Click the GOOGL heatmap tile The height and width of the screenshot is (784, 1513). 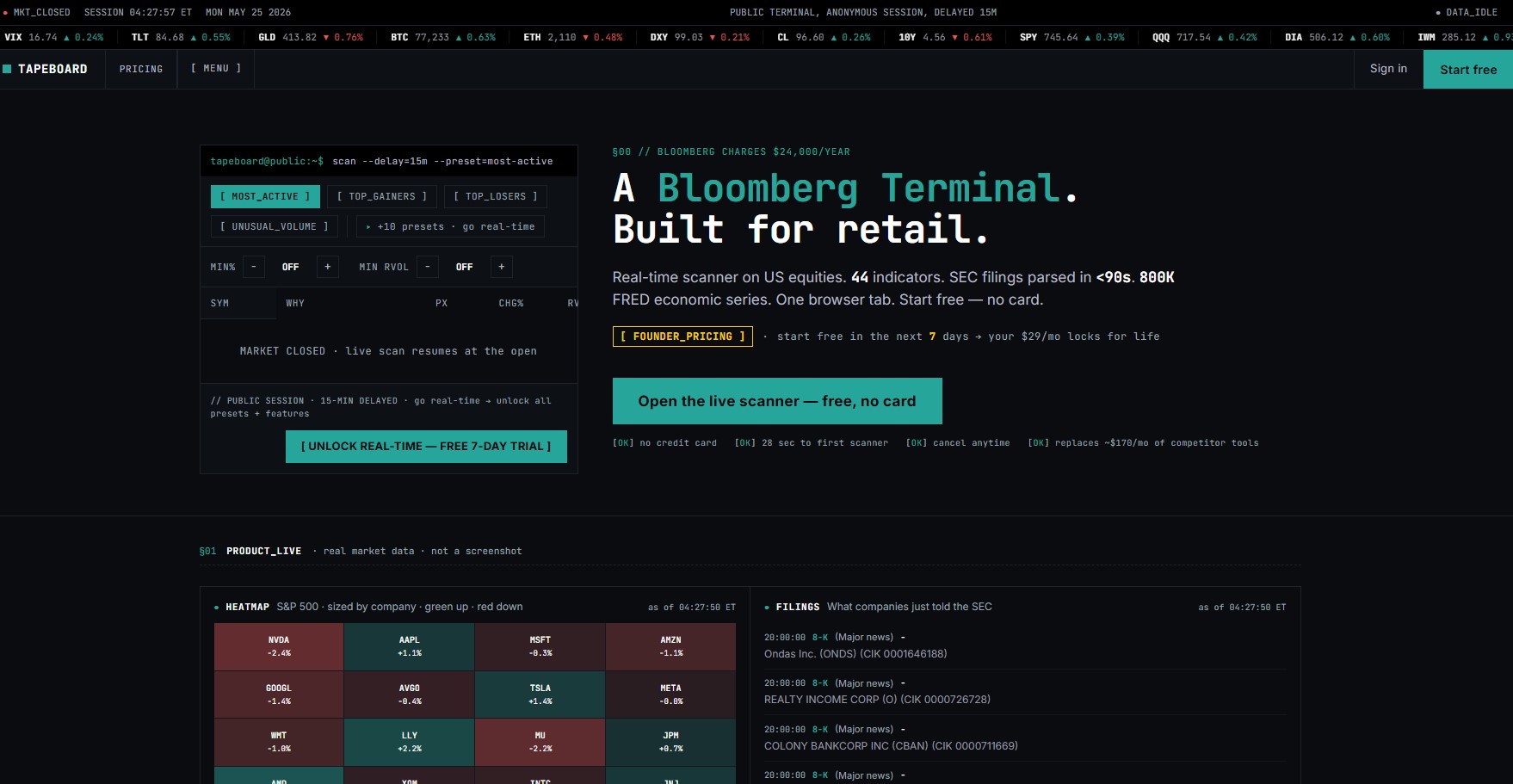coord(279,694)
